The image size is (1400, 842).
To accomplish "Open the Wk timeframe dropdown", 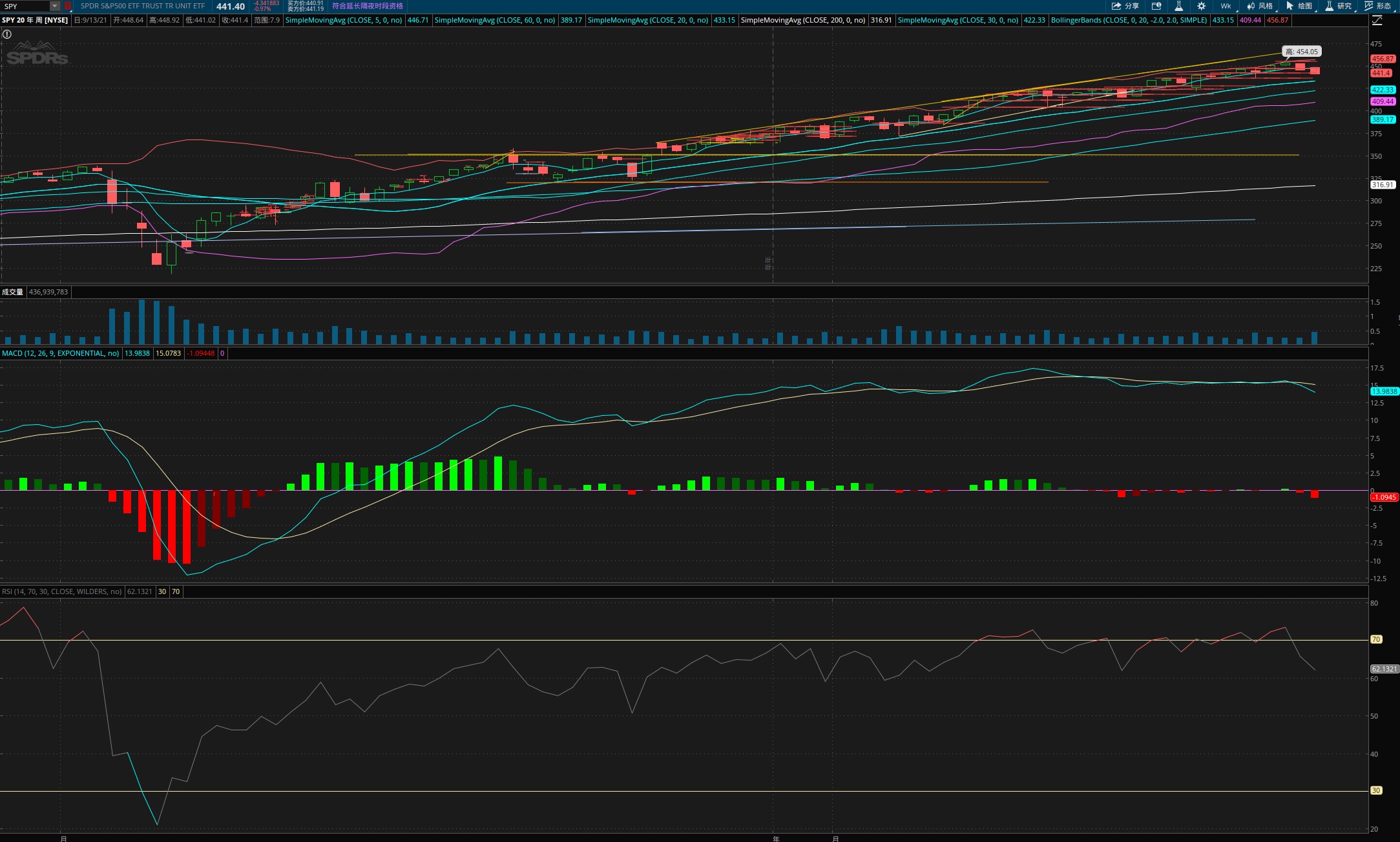I will 1226,6.
